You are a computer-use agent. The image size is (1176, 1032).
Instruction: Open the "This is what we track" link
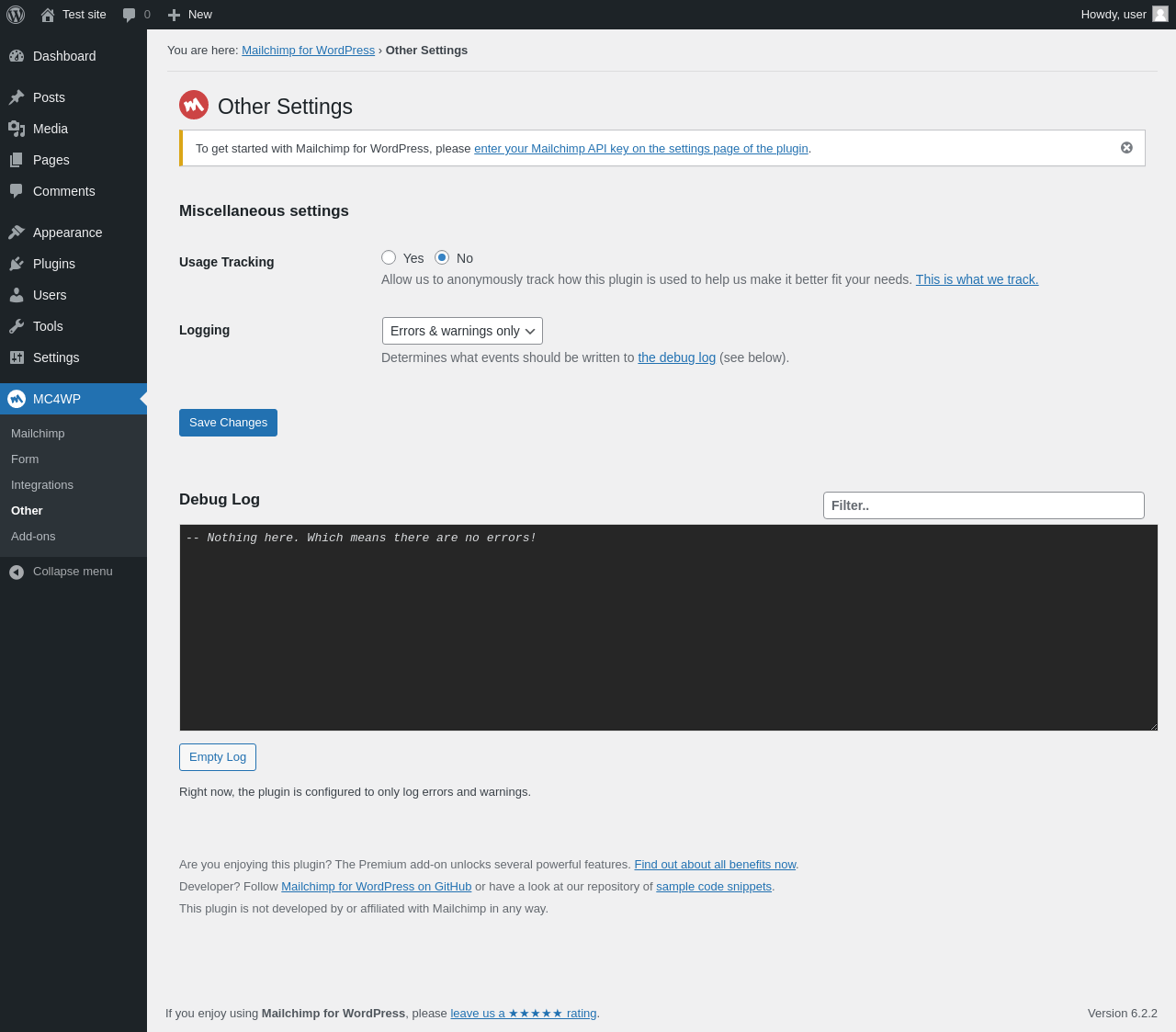[x=977, y=279]
